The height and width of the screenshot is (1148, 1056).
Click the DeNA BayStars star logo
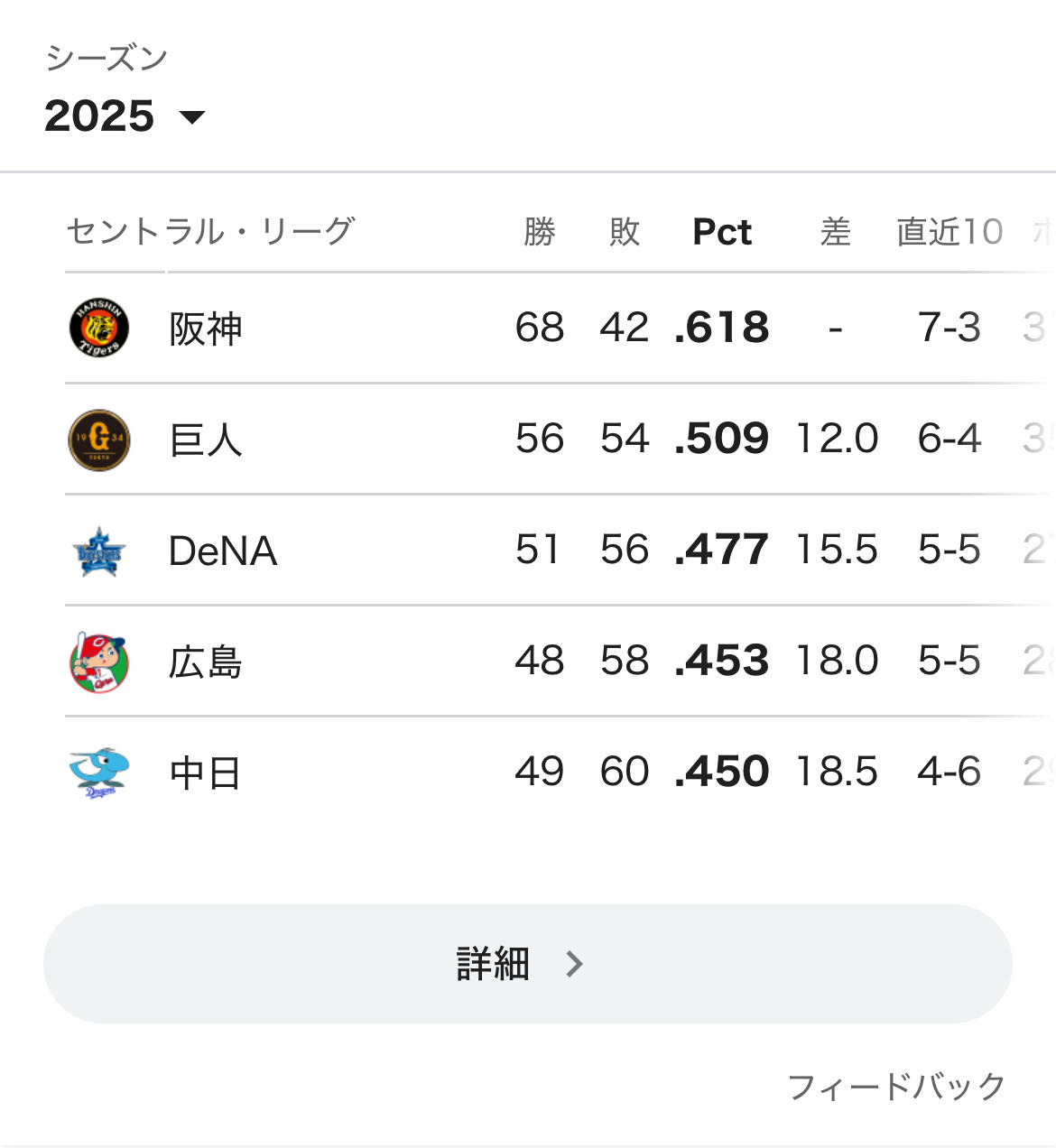pyautogui.click(x=99, y=551)
